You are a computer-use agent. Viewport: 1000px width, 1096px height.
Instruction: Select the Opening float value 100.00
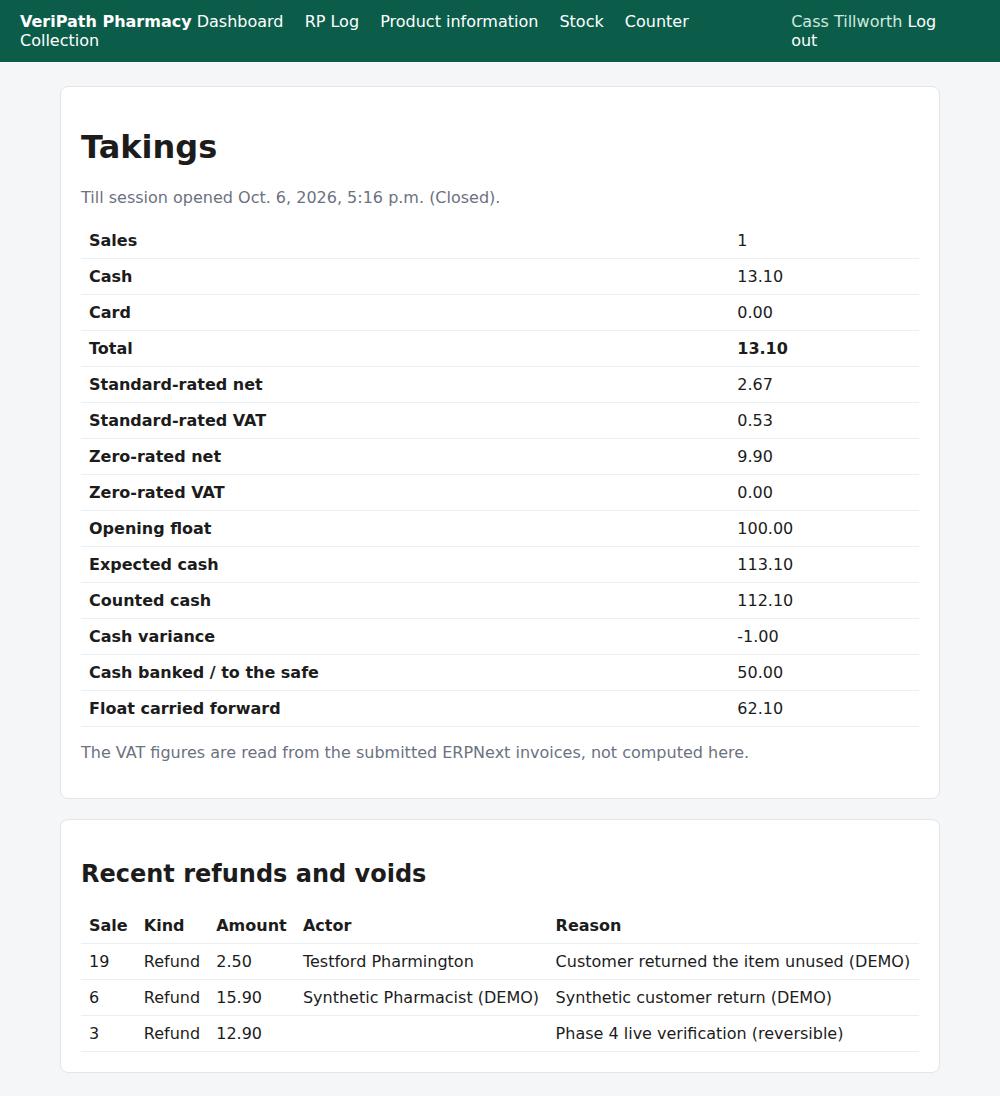click(x=765, y=528)
